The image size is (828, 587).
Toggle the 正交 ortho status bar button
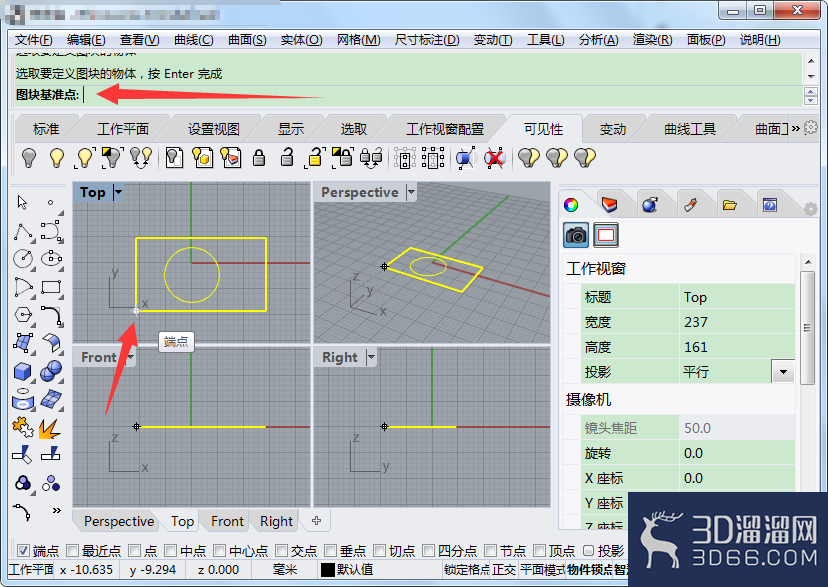point(504,570)
